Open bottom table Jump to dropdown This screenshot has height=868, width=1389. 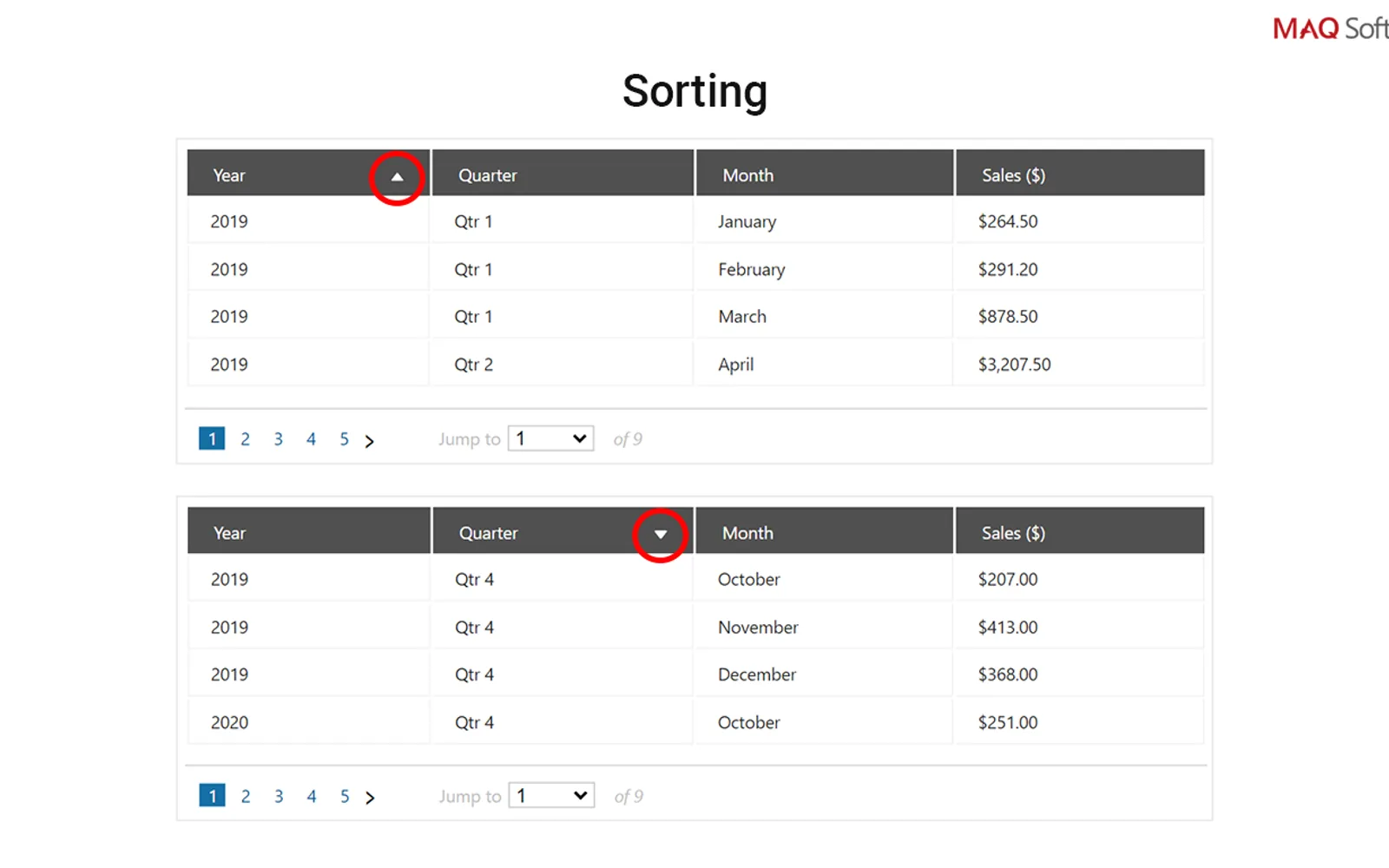[x=551, y=795]
